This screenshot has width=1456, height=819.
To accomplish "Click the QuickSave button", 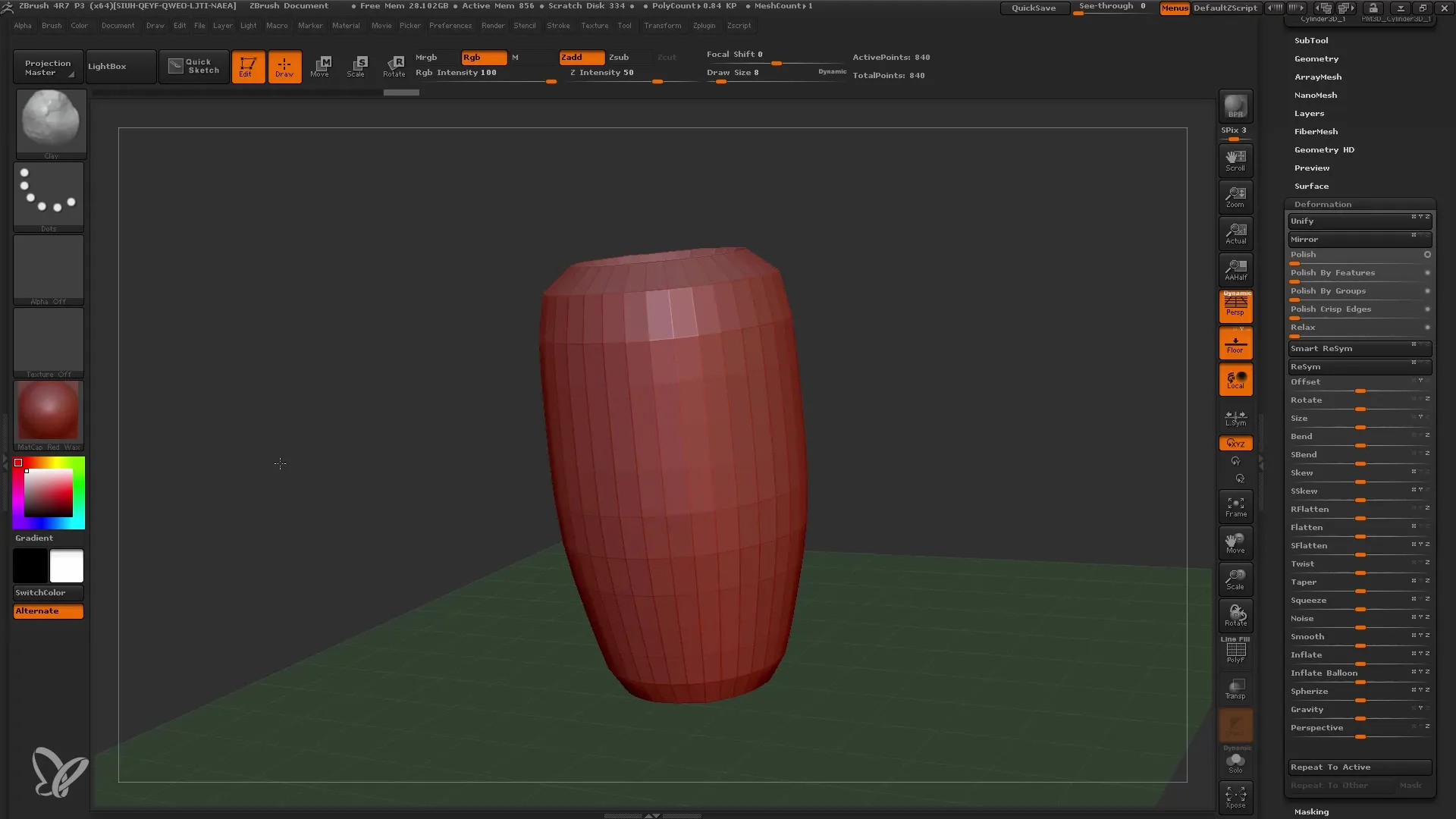I will 1033,7.
